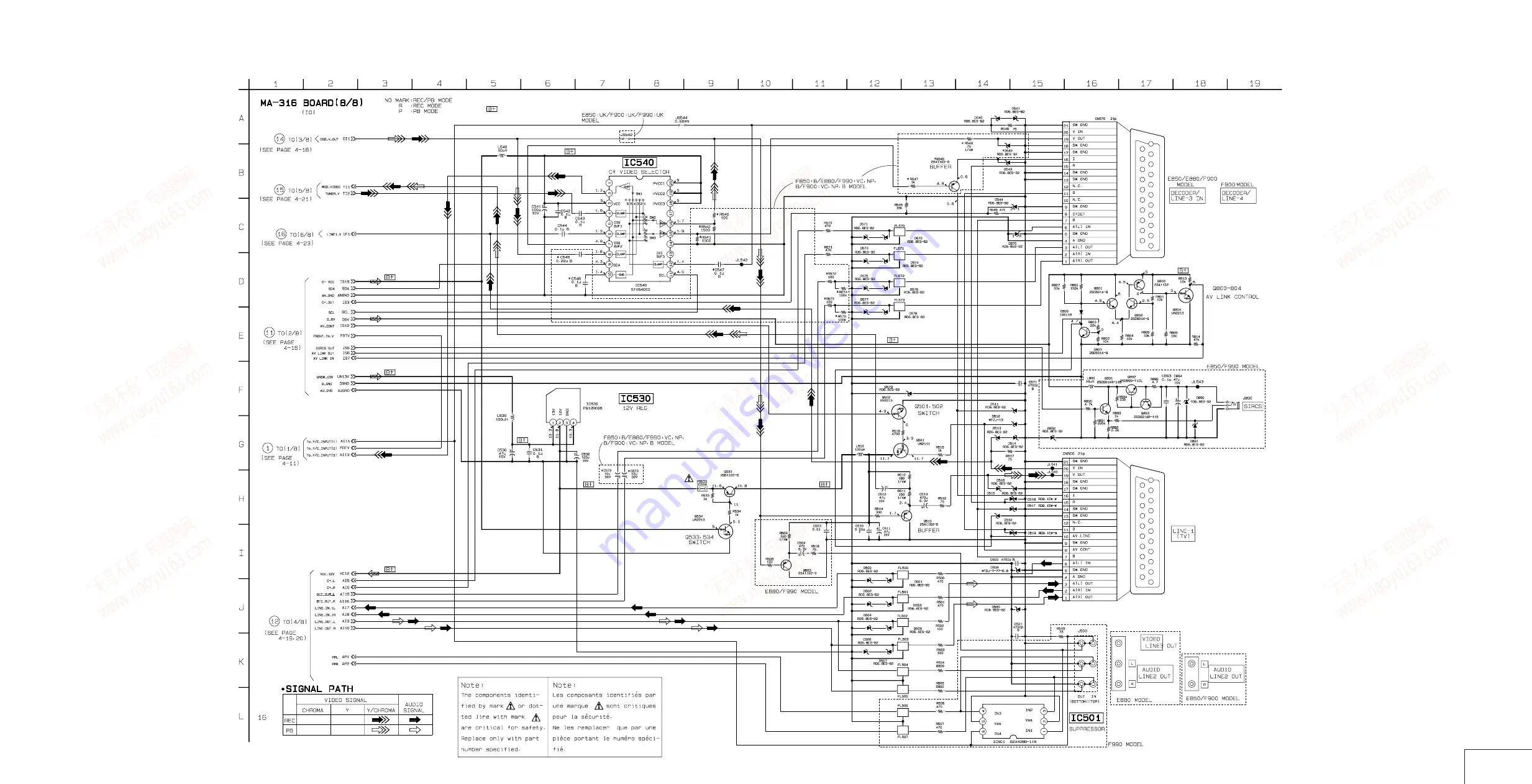Click 'SEE PAGE 4-21' reference
This screenshot has height=784, width=1532.
(286, 199)
